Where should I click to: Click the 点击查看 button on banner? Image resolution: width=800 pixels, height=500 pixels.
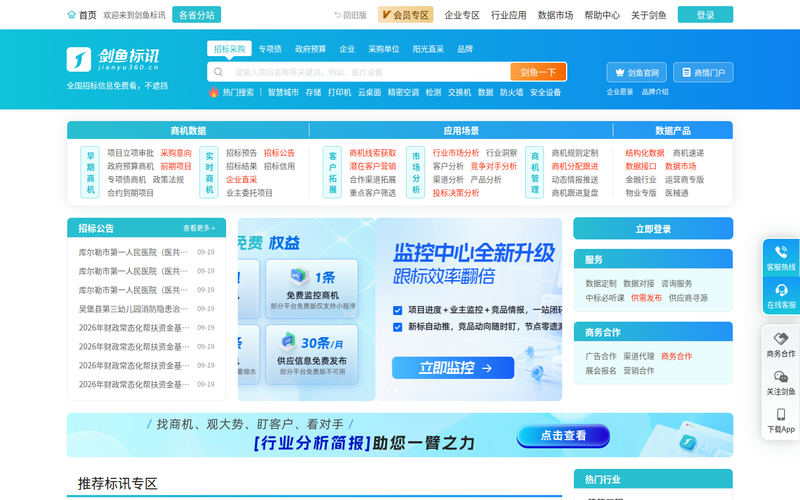tap(563, 436)
